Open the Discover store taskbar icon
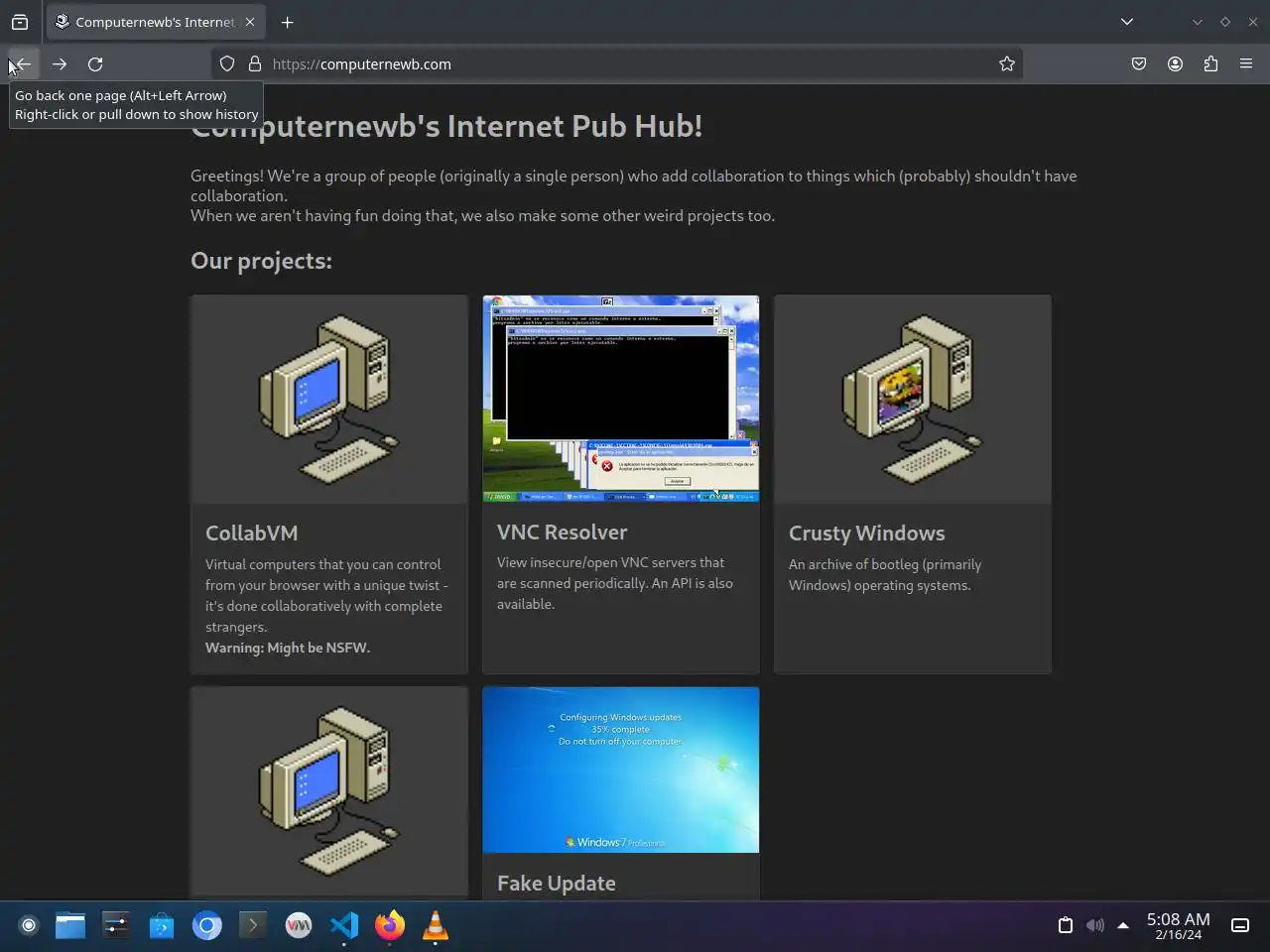Image resolution: width=1270 pixels, height=952 pixels. [162, 925]
